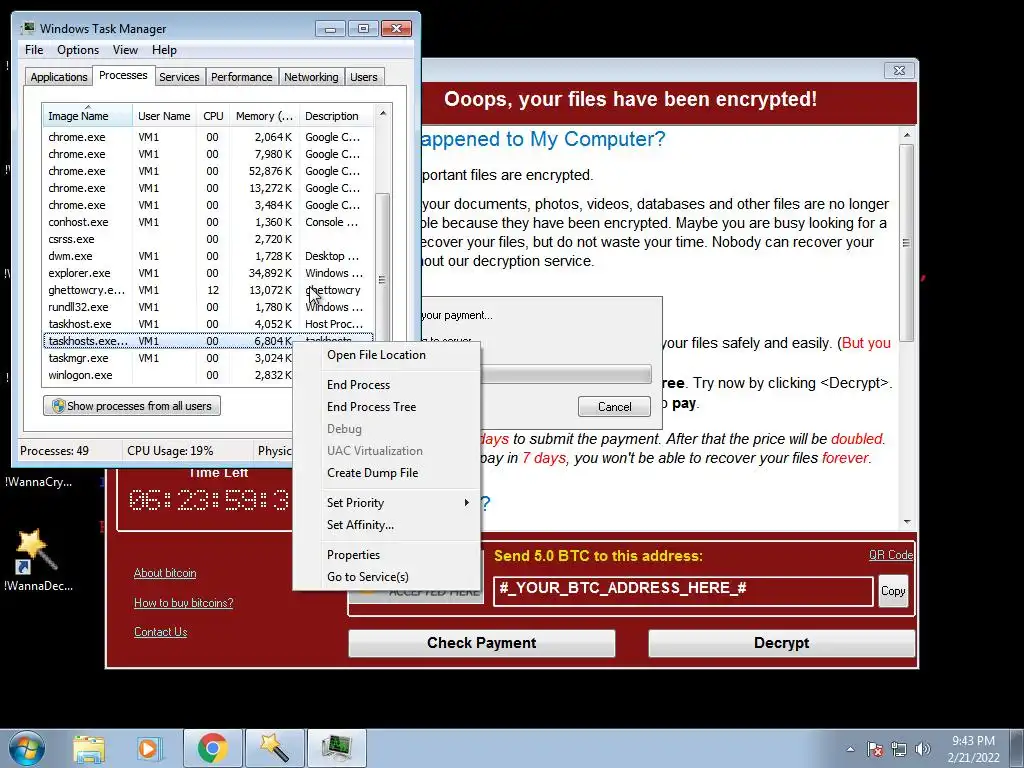Click Show processes from all users button
Image resolution: width=1024 pixels, height=768 pixels.
coord(132,406)
